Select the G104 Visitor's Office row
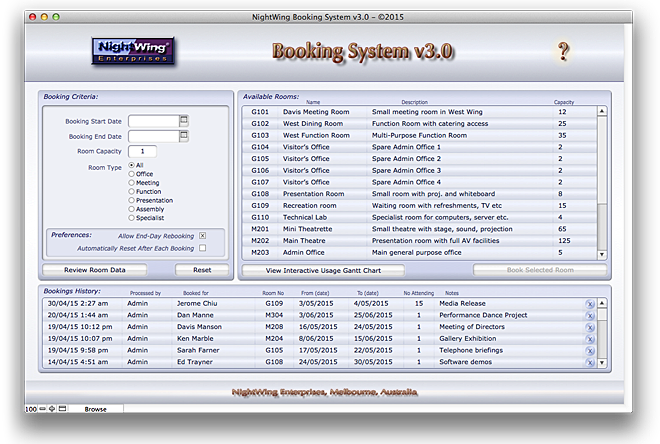660x444 pixels. (x=420, y=147)
